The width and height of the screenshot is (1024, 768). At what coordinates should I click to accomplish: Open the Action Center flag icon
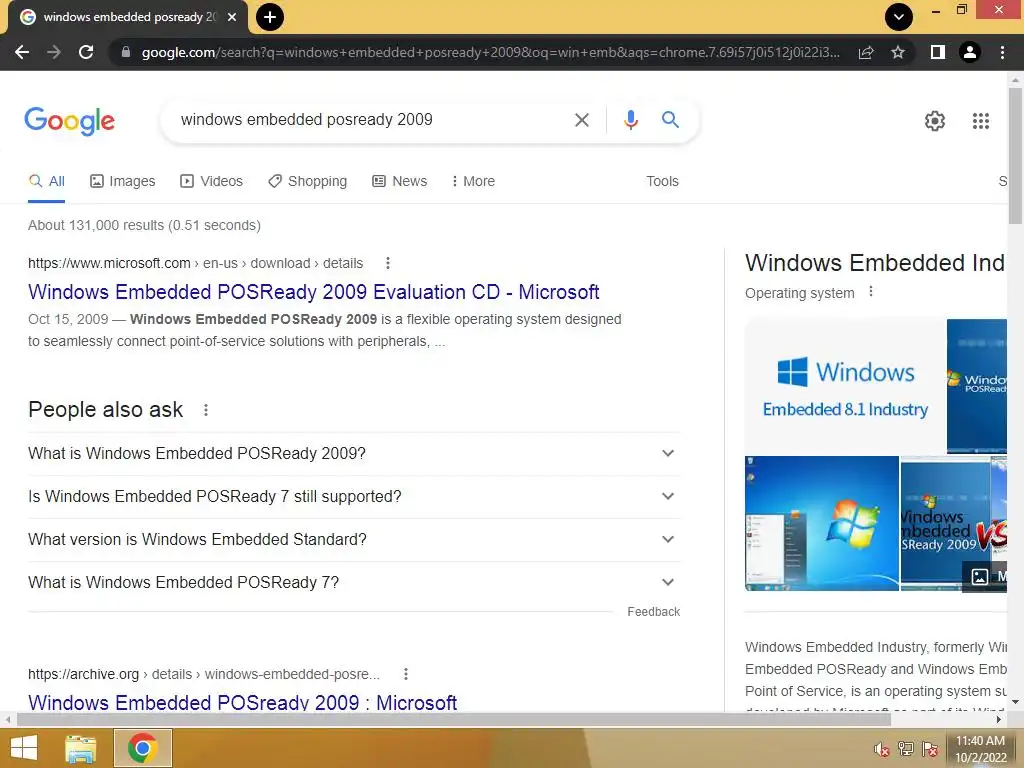click(x=930, y=749)
